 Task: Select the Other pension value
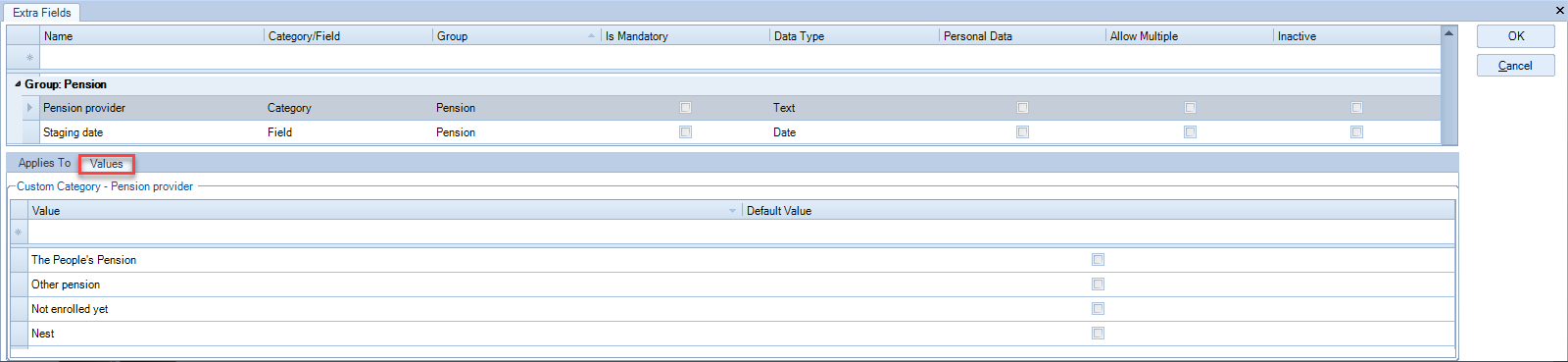point(66,284)
